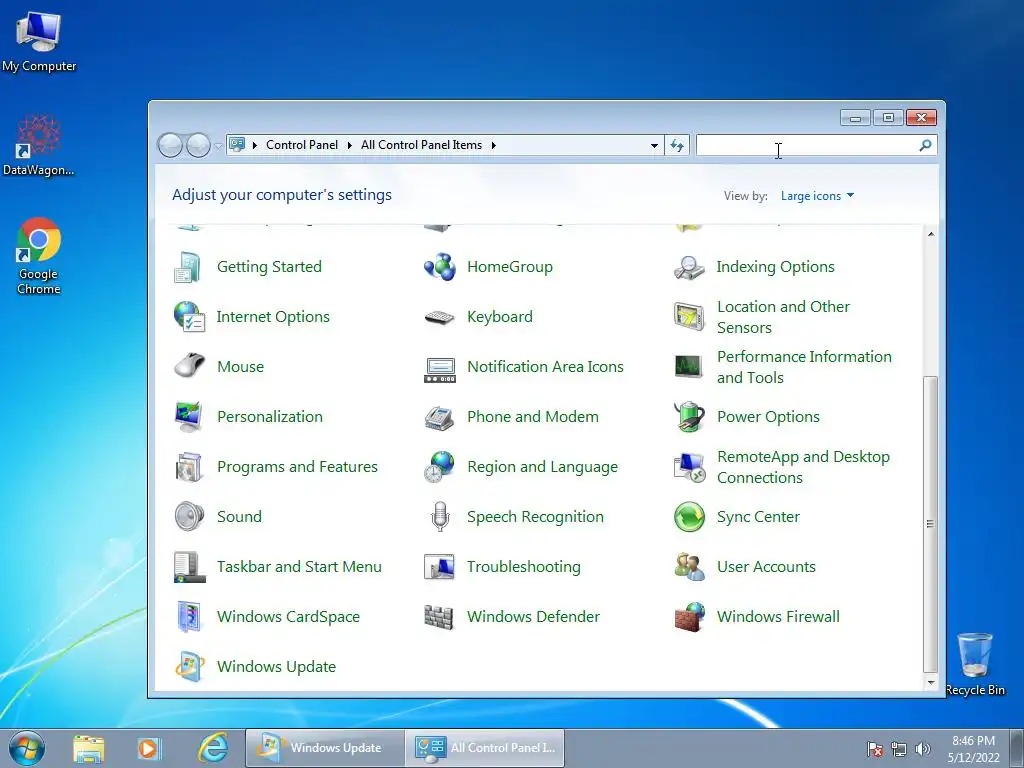Click the Sync Center link text
Screen dimensions: 1024x768
tap(758, 517)
